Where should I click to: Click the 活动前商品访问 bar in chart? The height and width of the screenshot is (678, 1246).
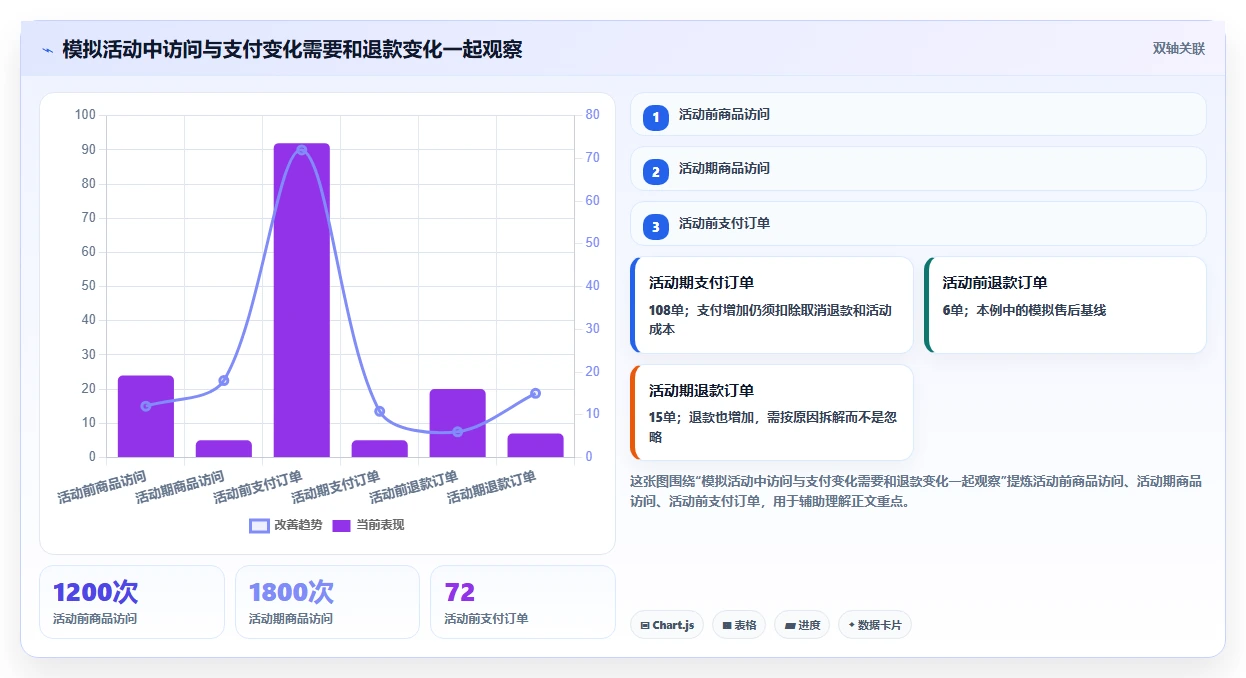(x=146, y=416)
